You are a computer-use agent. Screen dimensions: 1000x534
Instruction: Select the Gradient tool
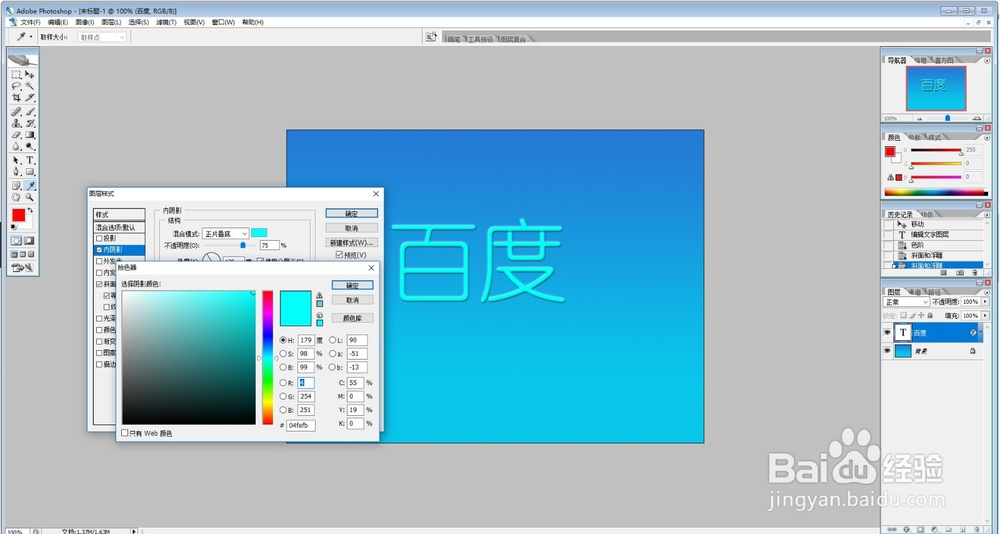[29, 135]
